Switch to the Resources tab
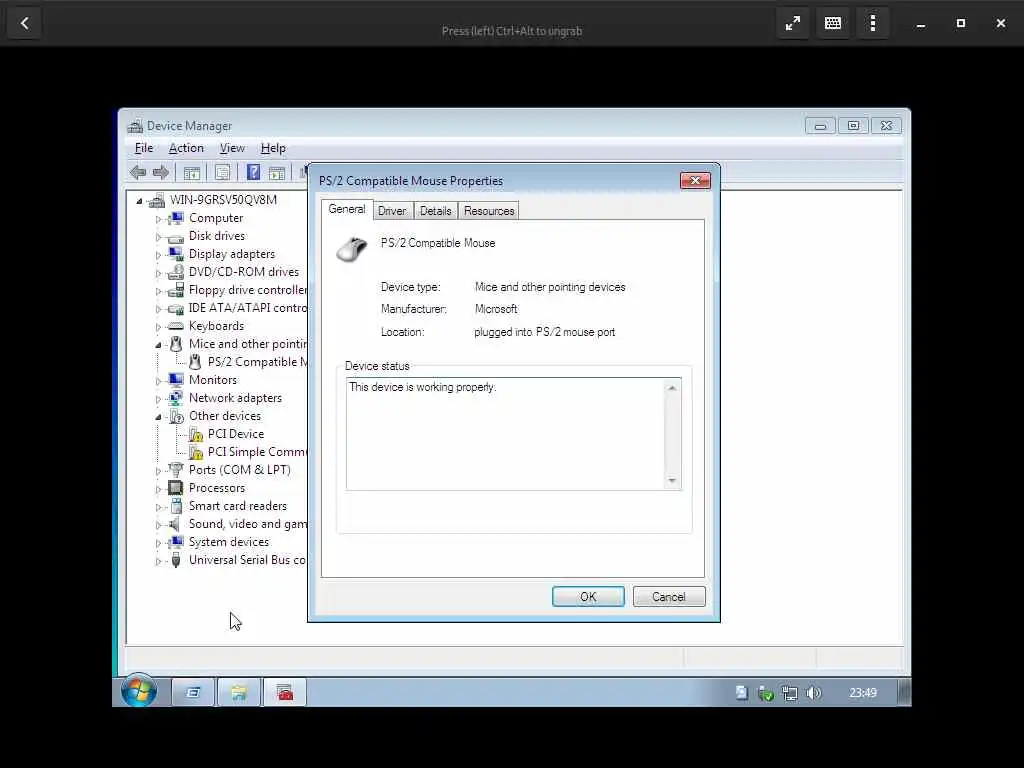Image resolution: width=1024 pixels, height=768 pixels. [489, 211]
